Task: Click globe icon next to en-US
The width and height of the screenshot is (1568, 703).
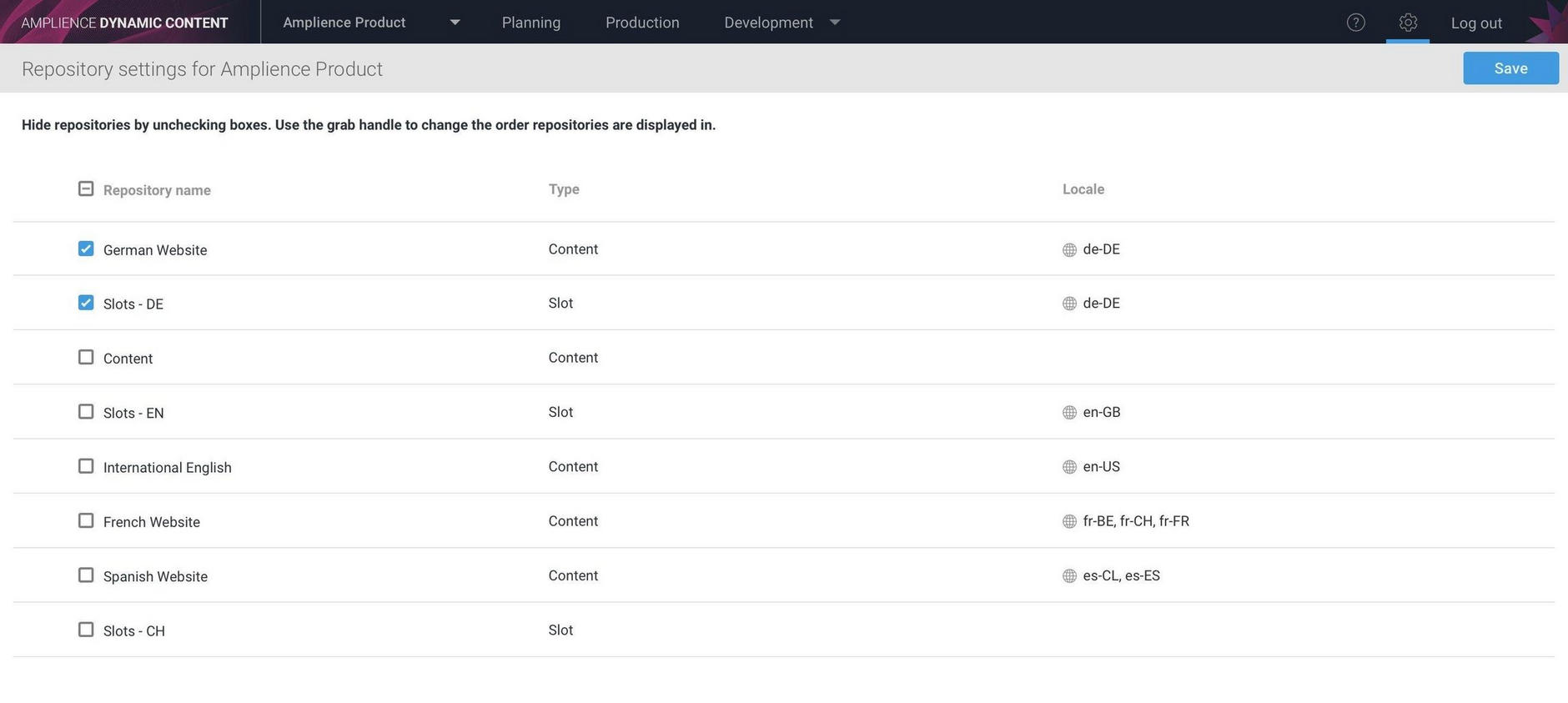Action: point(1069,467)
